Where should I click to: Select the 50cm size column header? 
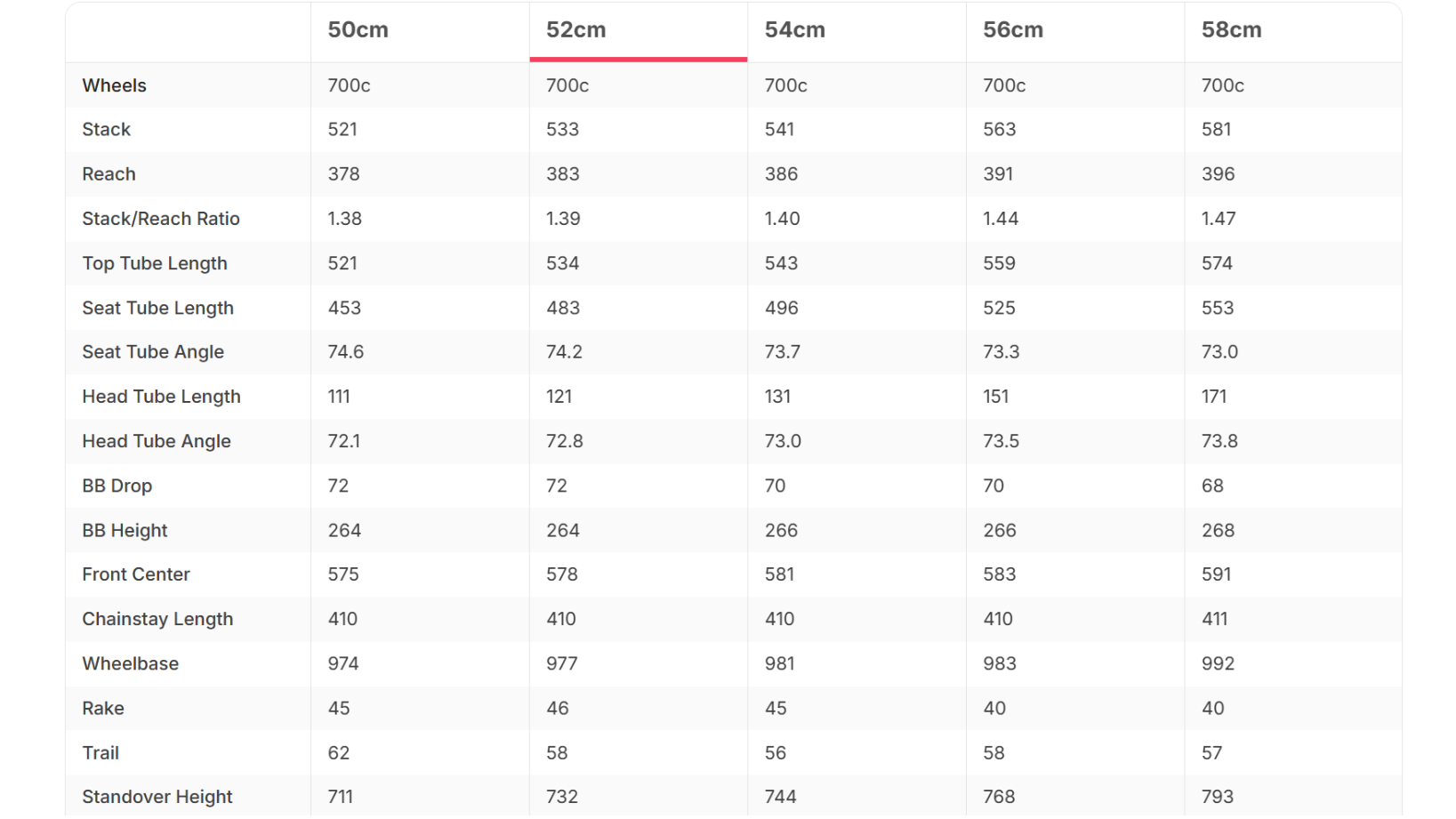pyautogui.click(x=358, y=29)
